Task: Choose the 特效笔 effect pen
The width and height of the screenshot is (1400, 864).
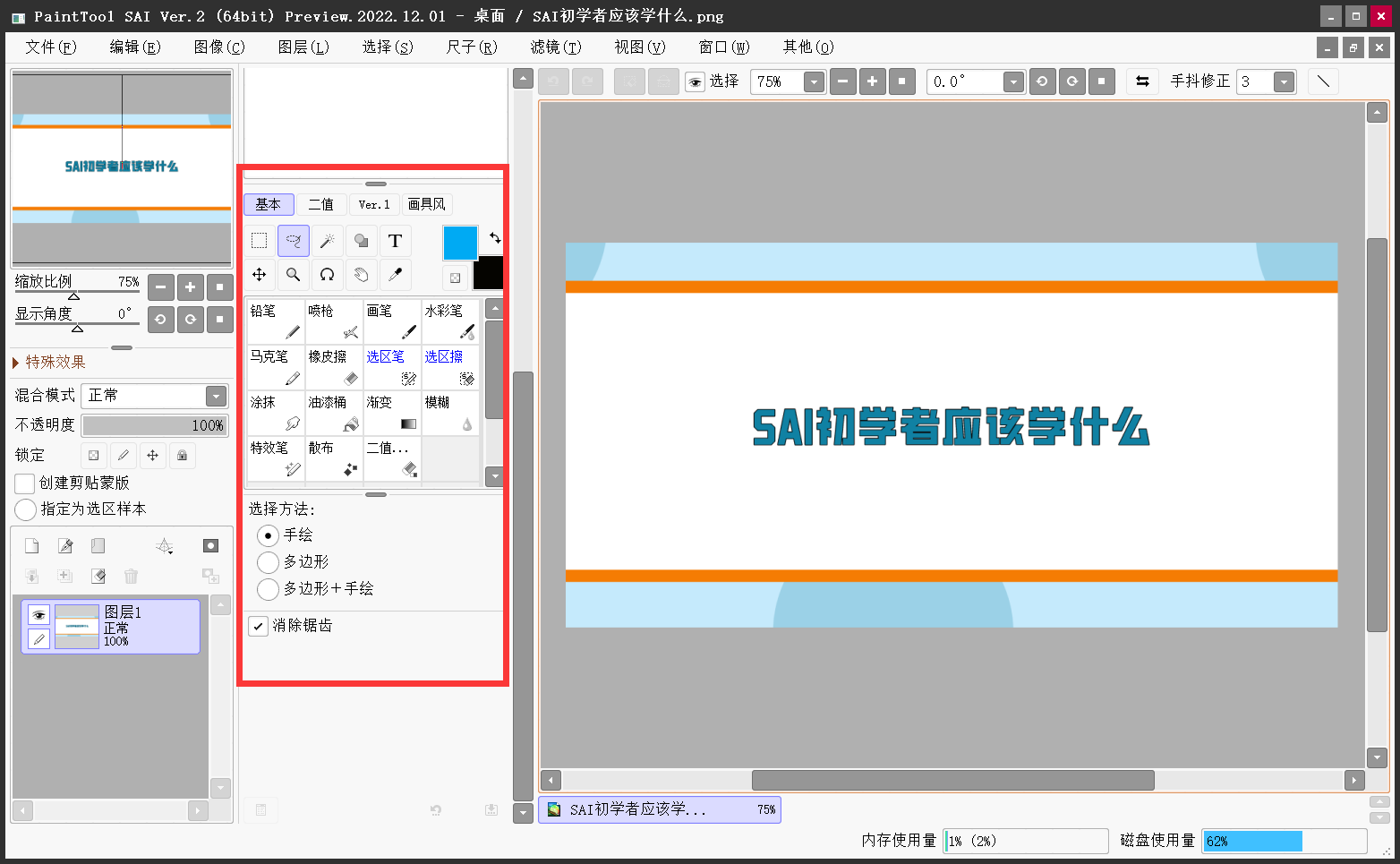Action: pyautogui.click(x=276, y=458)
